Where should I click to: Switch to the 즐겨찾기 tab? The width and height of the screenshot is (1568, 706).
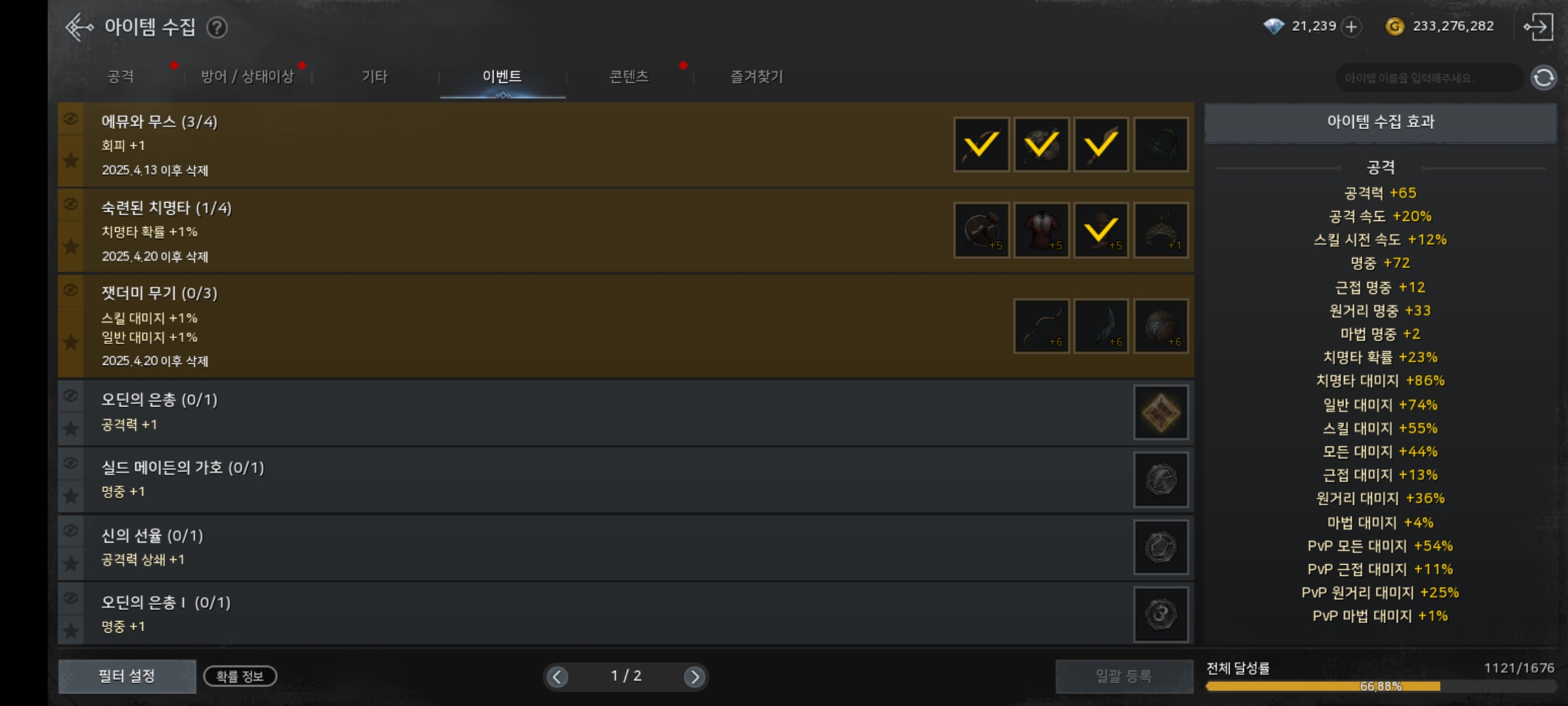click(757, 76)
